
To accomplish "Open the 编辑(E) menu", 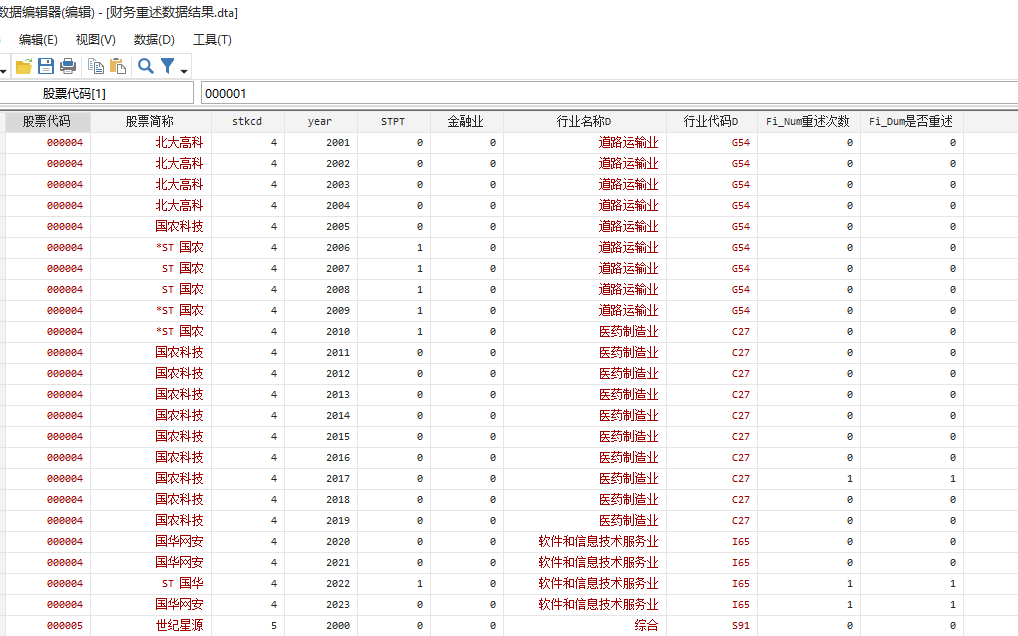I will click(x=38, y=40).
